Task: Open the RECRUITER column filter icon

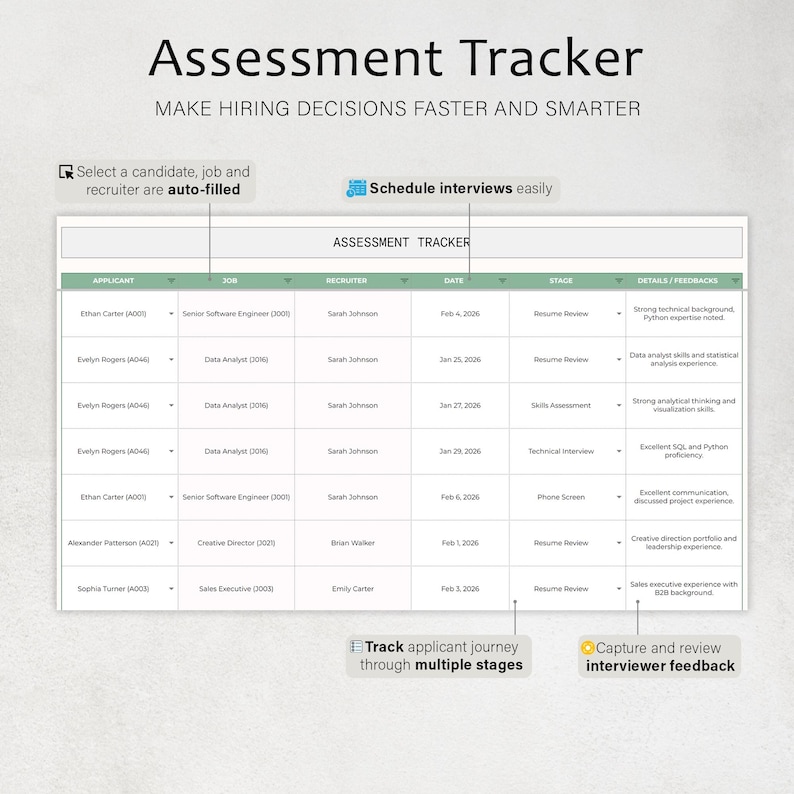Action: point(404,281)
